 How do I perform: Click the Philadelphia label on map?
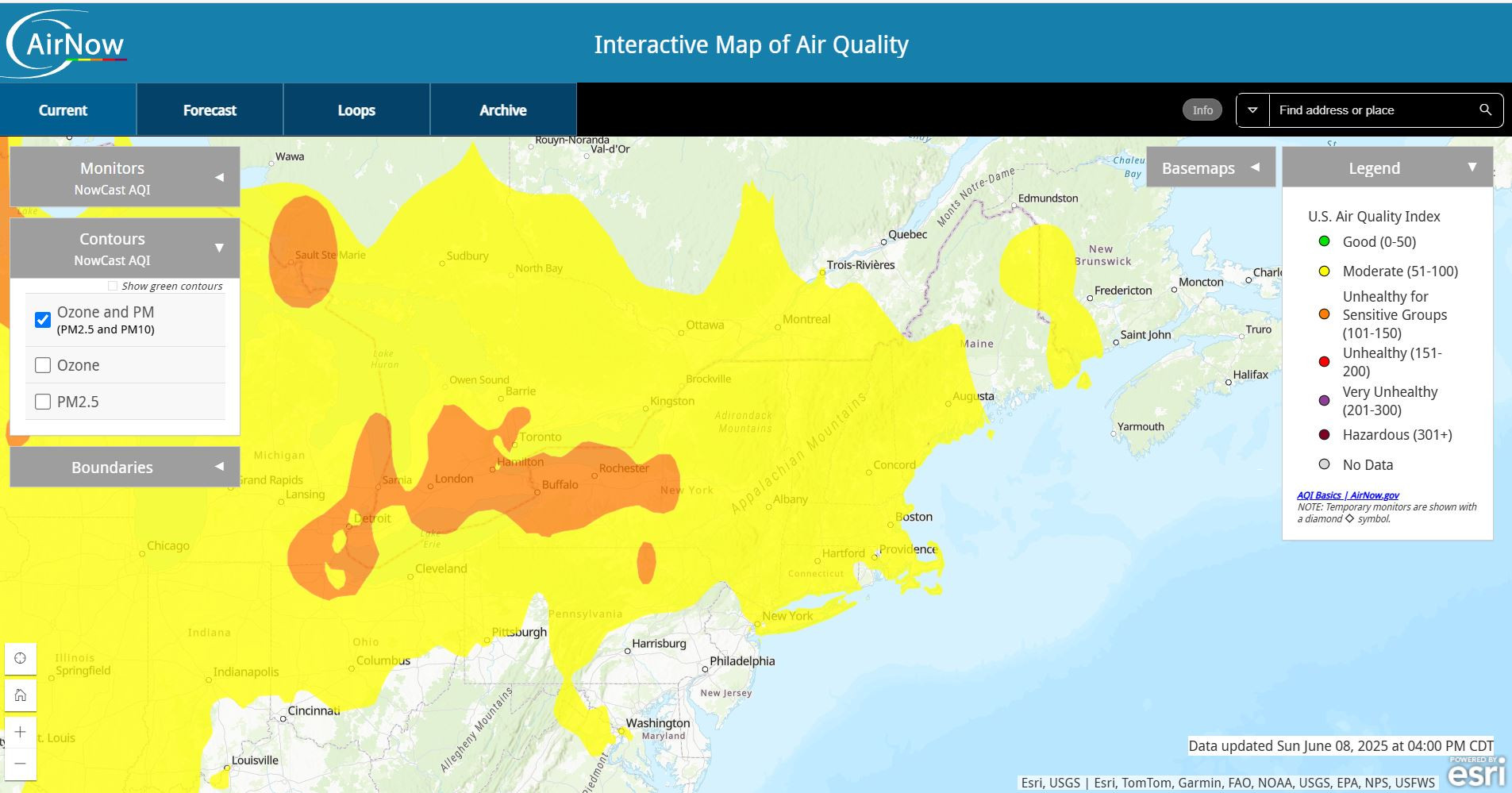point(742,661)
